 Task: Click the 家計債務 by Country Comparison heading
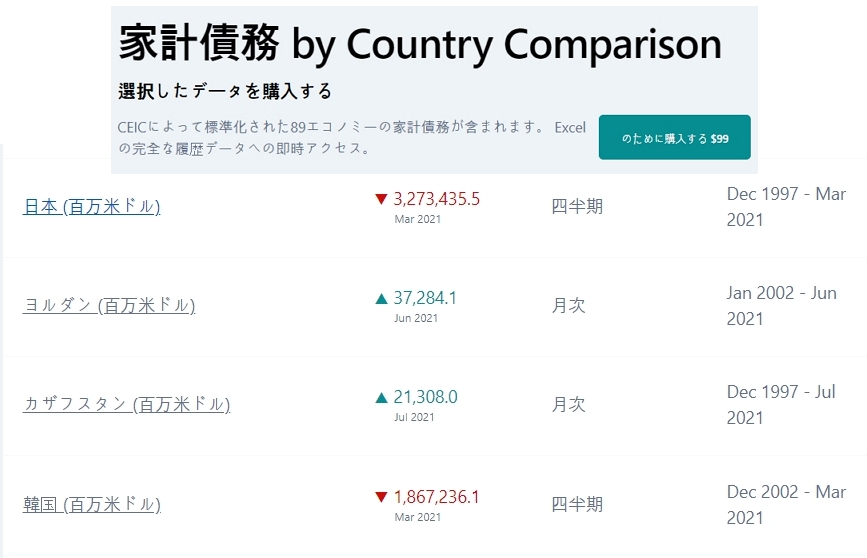tap(420, 44)
